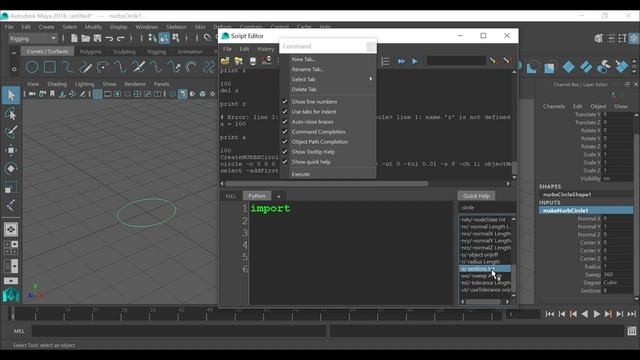Toggle Command Completion option
Viewport: 640px width, 360px height.
click(318, 132)
